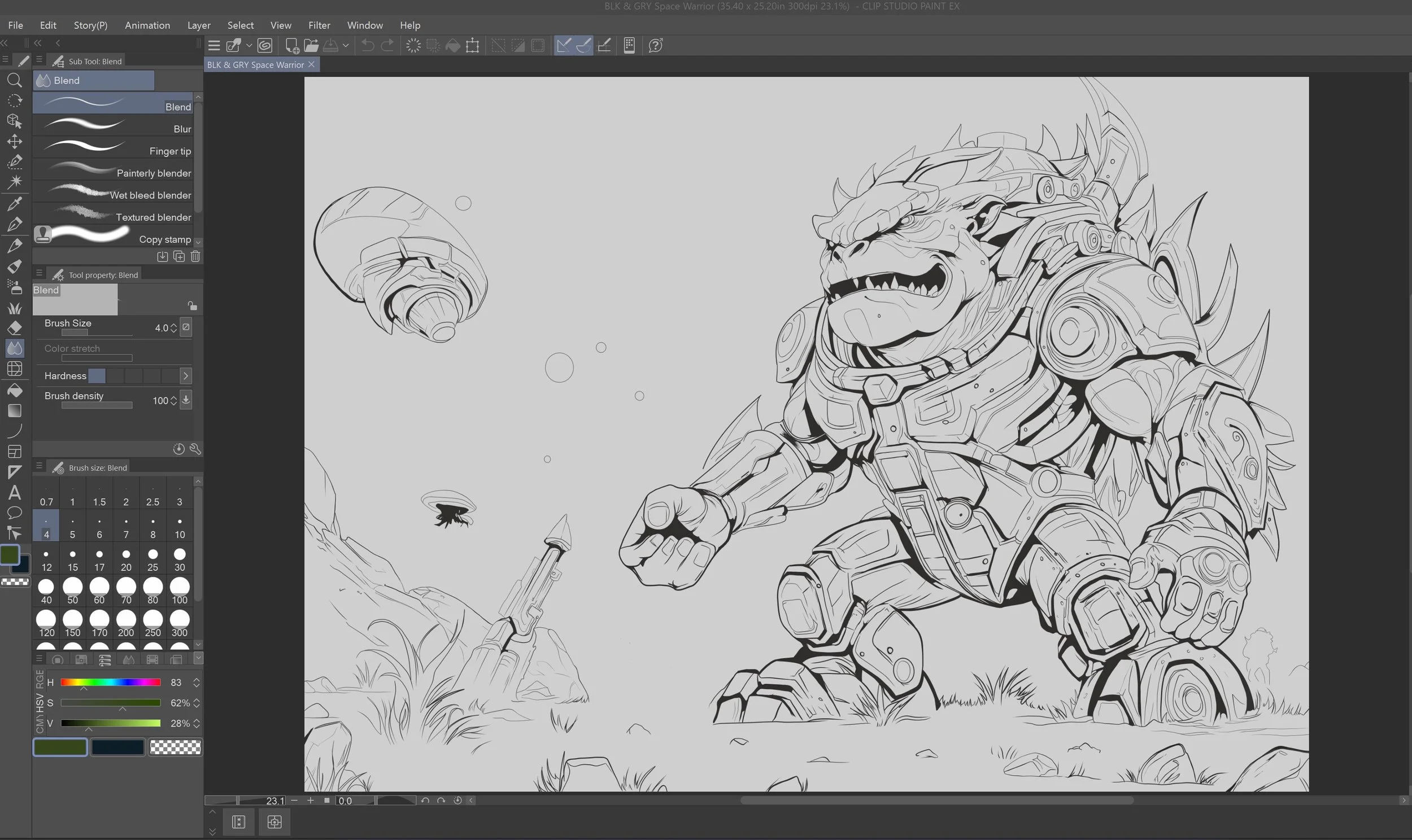The height and width of the screenshot is (840, 1412).
Task: Choose Wet bleed blender sub tool
Action: point(113,194)
